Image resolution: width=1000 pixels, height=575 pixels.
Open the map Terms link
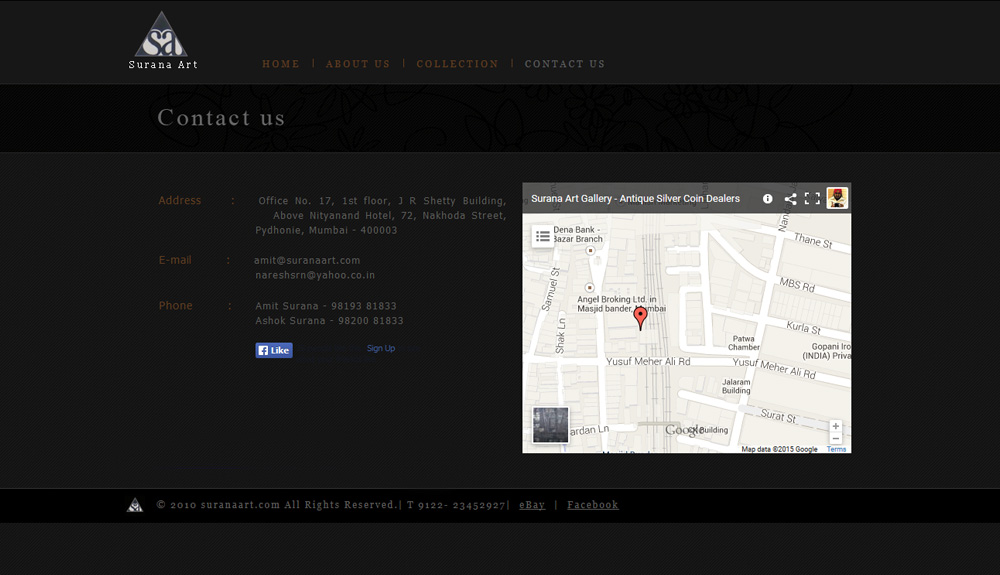point(836,449)
